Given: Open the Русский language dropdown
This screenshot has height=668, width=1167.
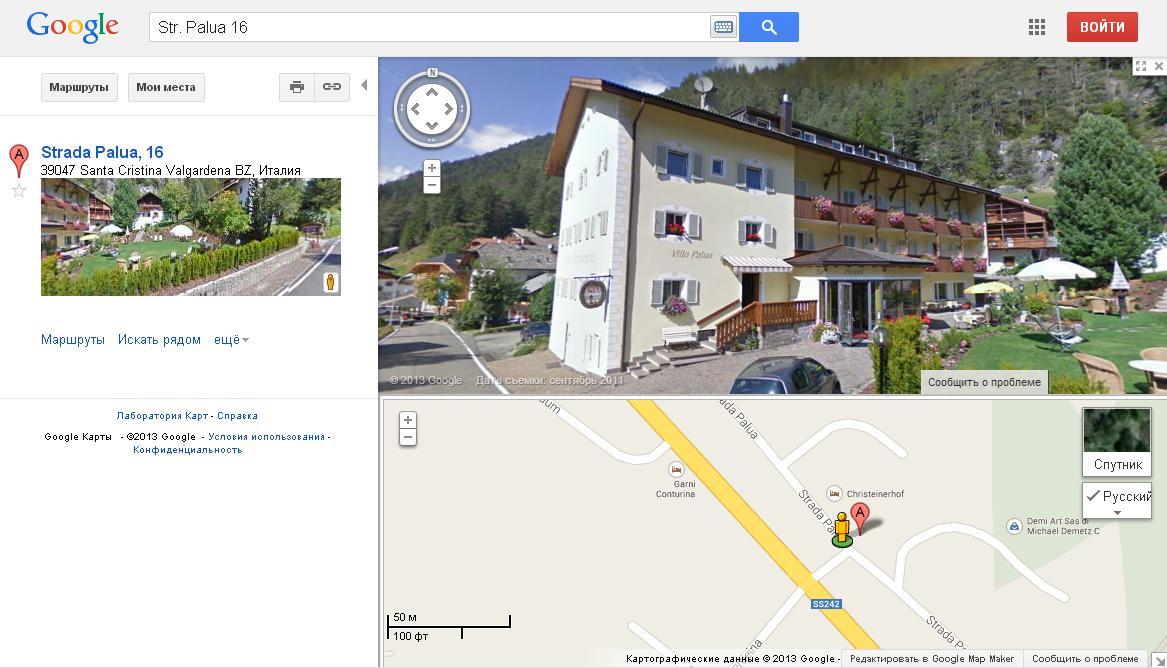Looking at the screenshot, I should click(1117, 501).
